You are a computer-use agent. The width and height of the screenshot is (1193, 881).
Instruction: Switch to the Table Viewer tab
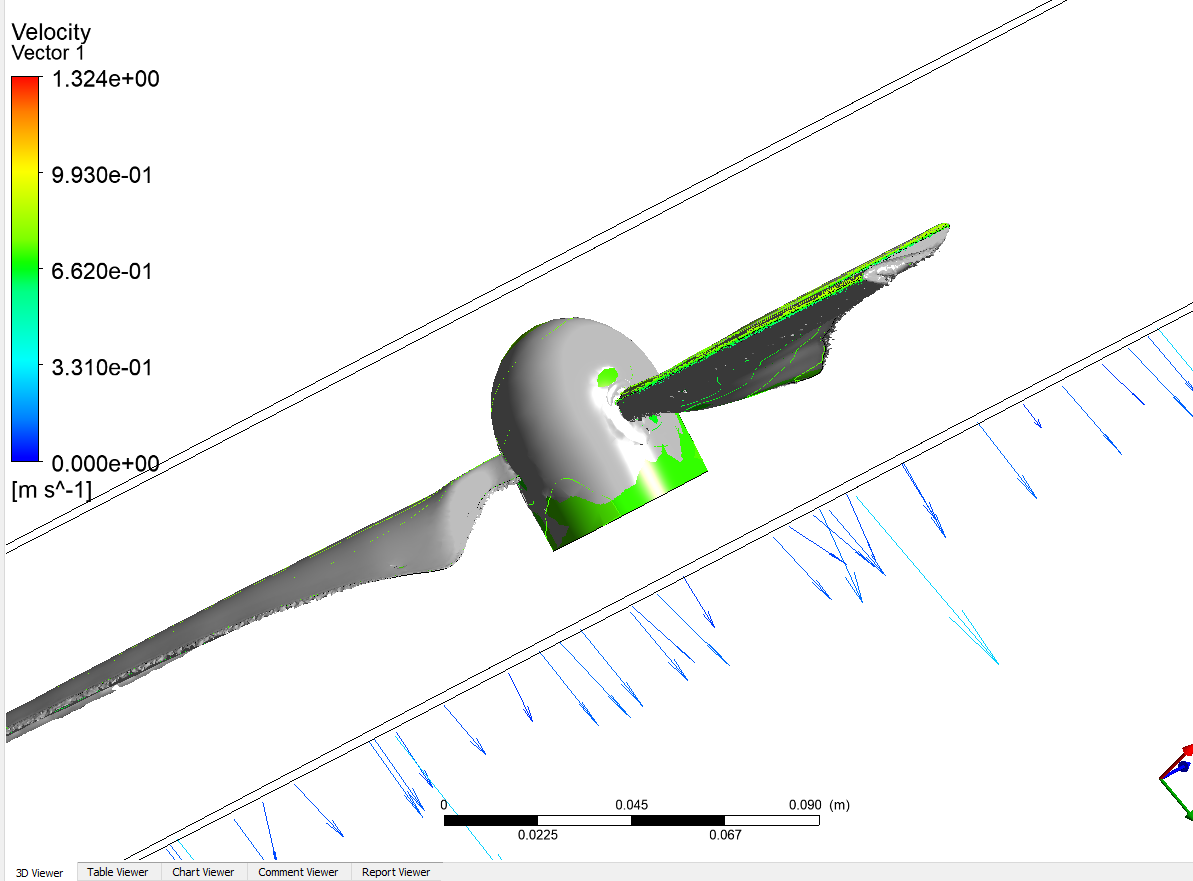pos(117,872)
